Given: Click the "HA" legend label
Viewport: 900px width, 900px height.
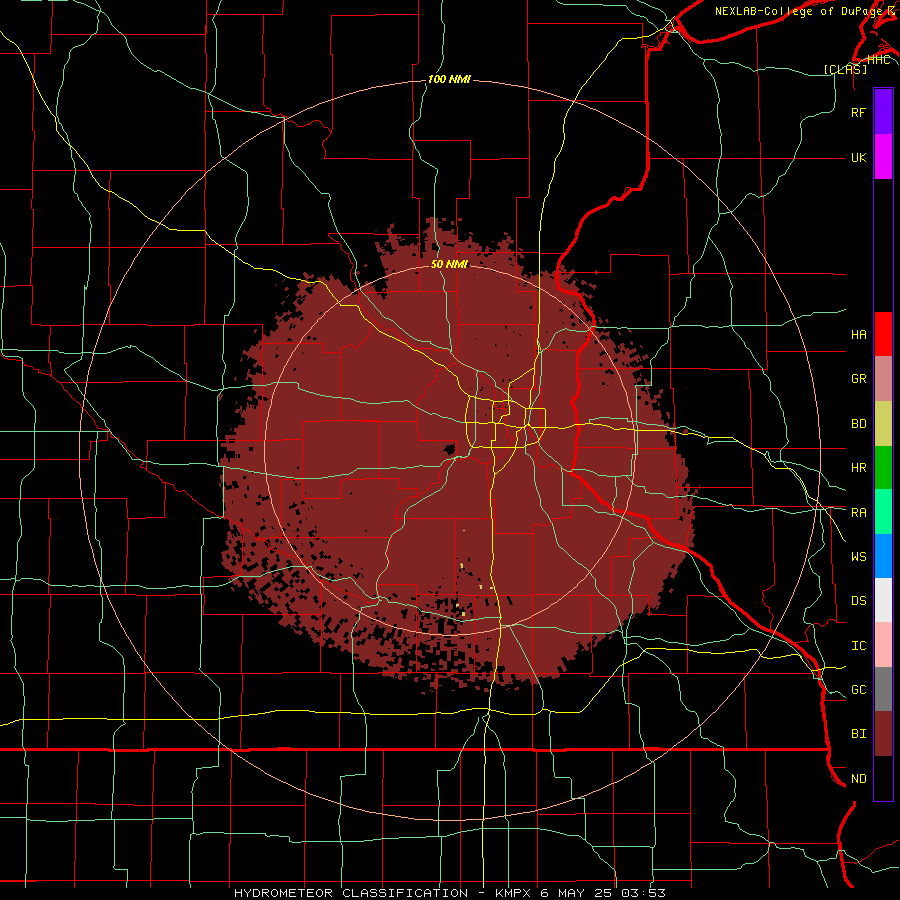Looking at the screenshot, I should [858, 335].
